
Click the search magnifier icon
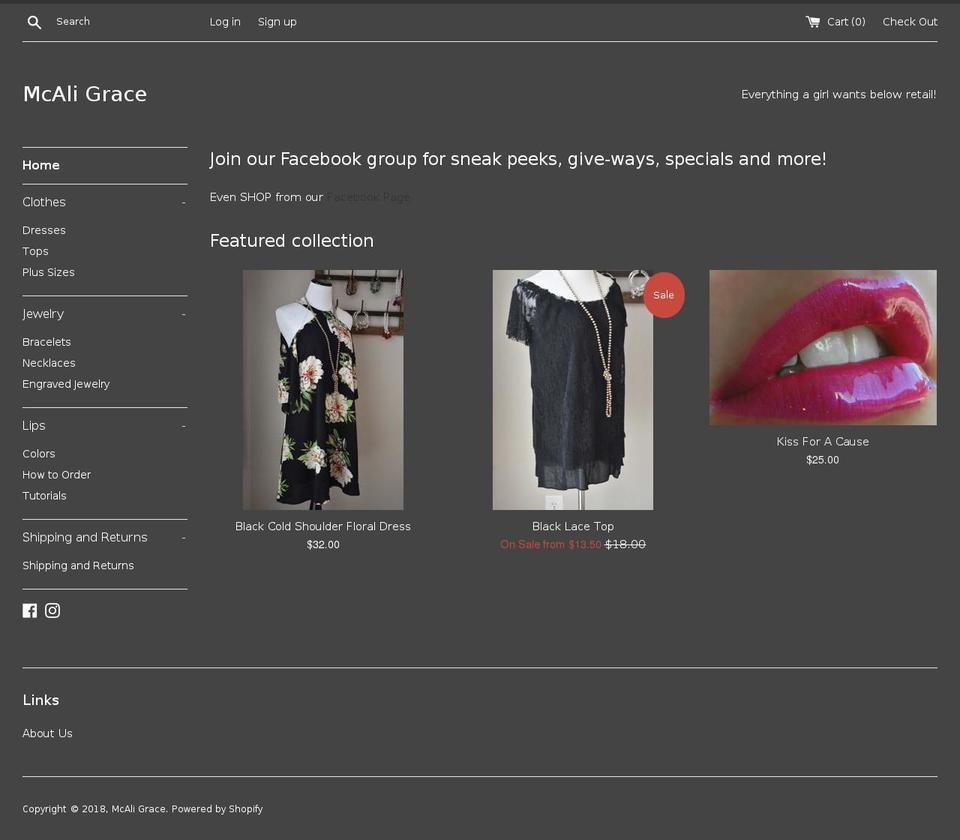click(x=34, y=22)
